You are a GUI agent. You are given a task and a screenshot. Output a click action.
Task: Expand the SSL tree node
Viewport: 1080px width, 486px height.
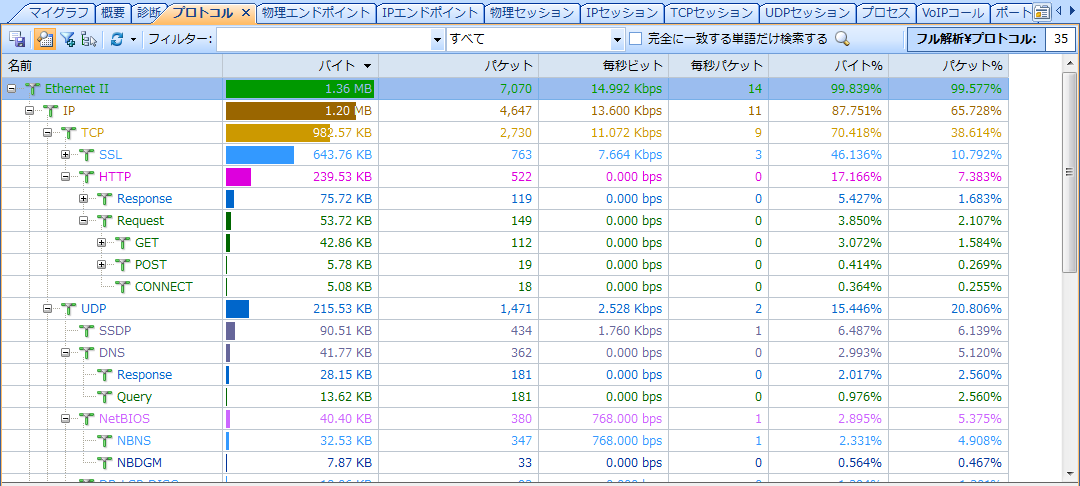66,155
